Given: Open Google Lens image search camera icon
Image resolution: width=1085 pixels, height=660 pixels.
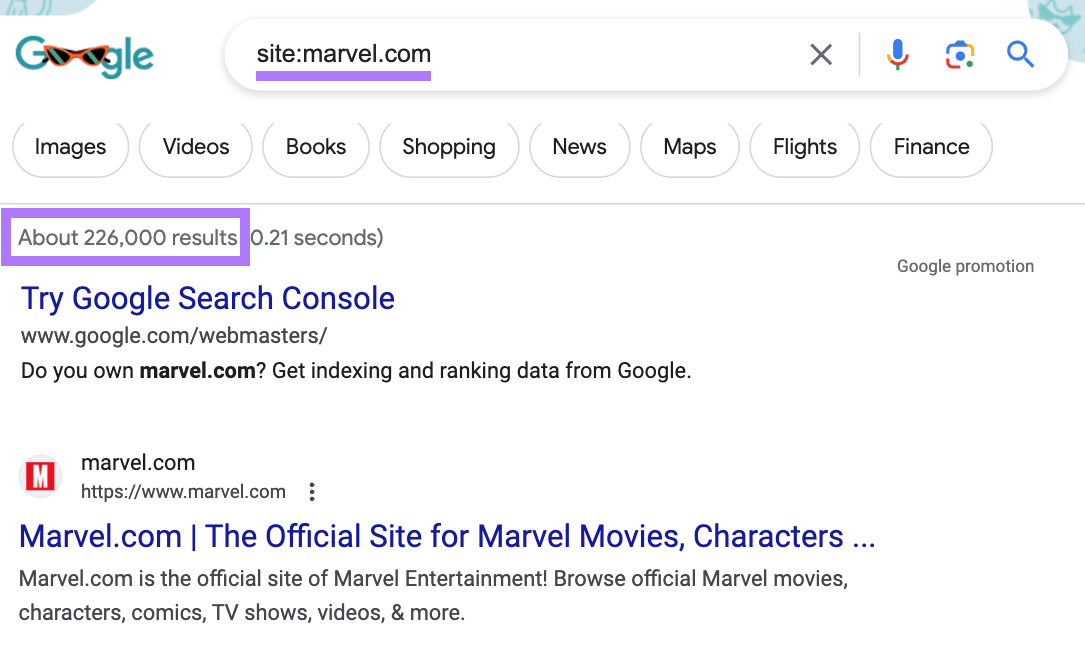Looking at the screenshot, I should point(959,55).
